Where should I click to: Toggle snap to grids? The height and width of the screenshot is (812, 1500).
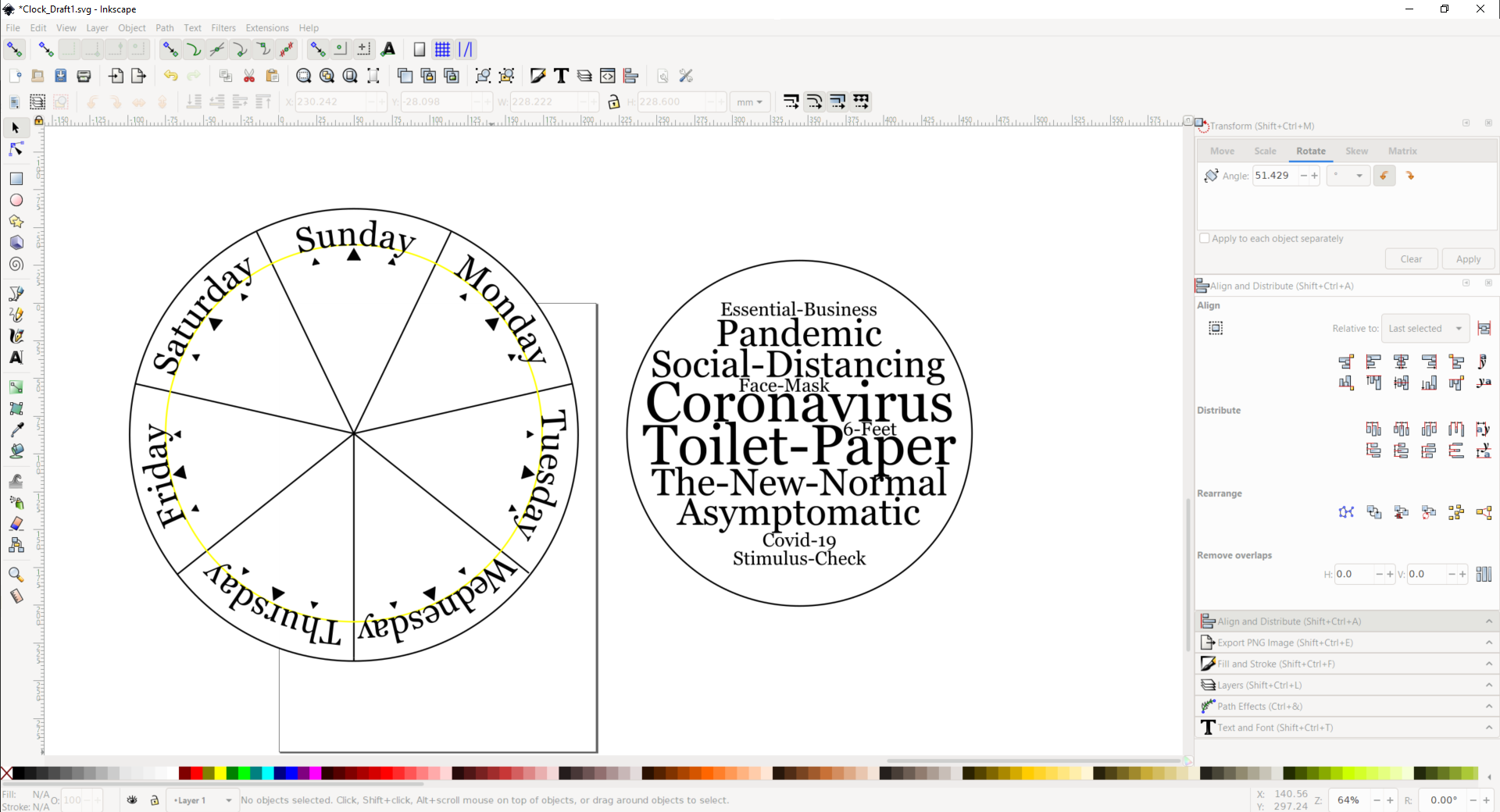point(442,49)
